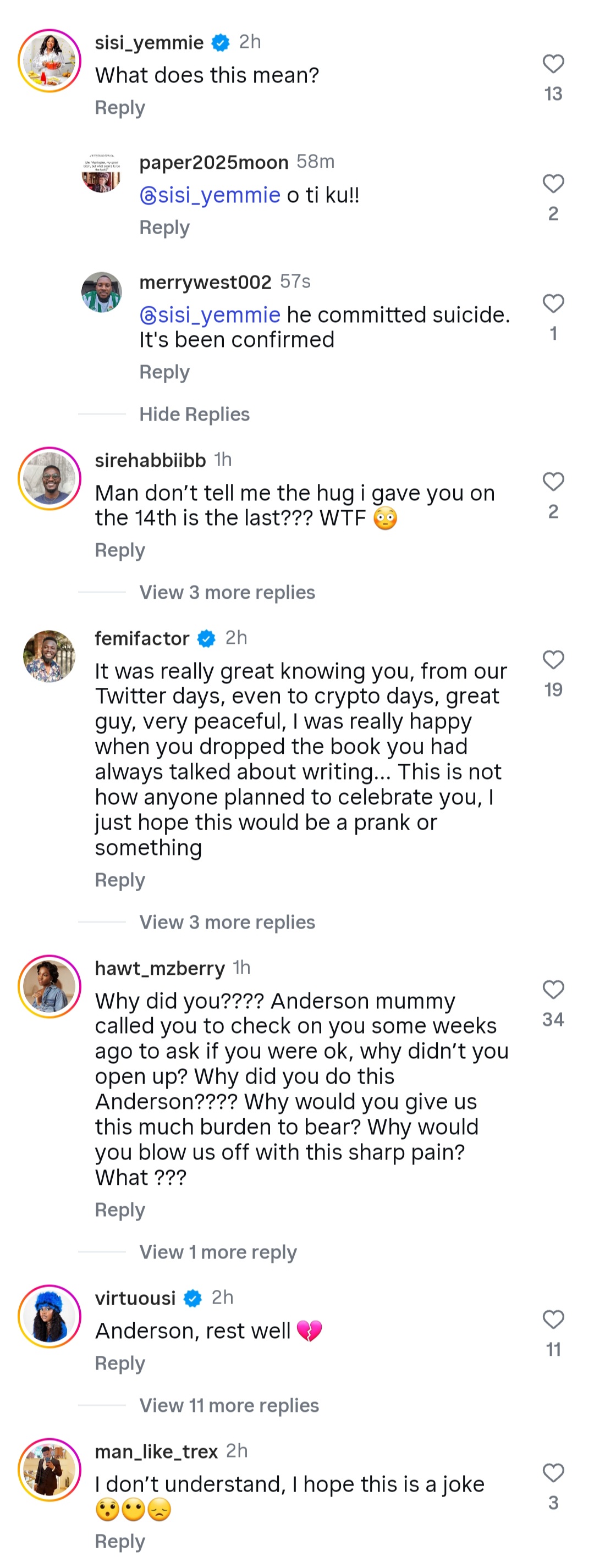Collapse thread with Hide Replies
Screen dimensions: 594x1568
click(x=194, y=415)
